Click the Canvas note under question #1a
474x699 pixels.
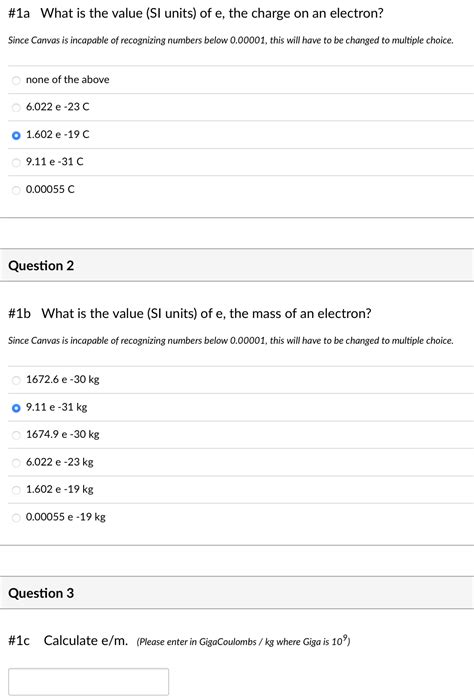[x=231, y=40]
